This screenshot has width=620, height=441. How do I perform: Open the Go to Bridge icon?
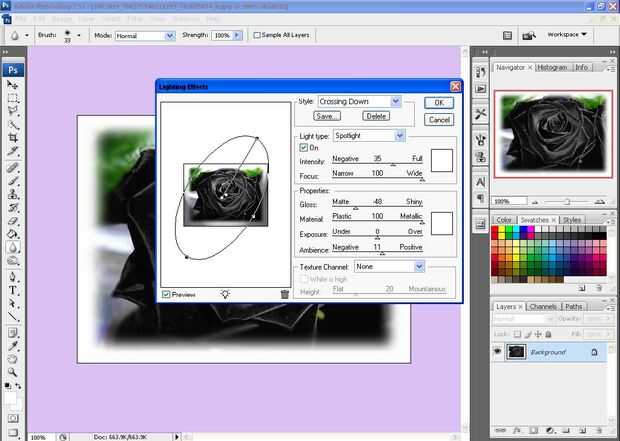528,36
